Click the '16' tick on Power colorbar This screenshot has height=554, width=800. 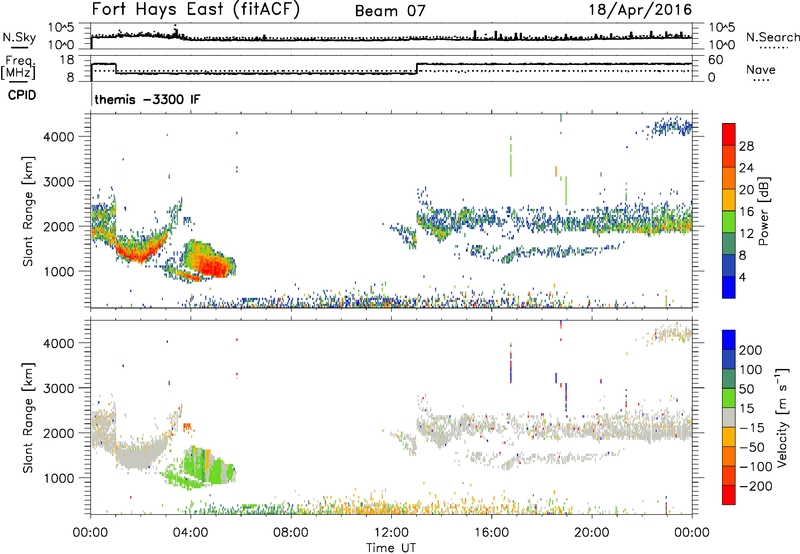click(746, 212)
